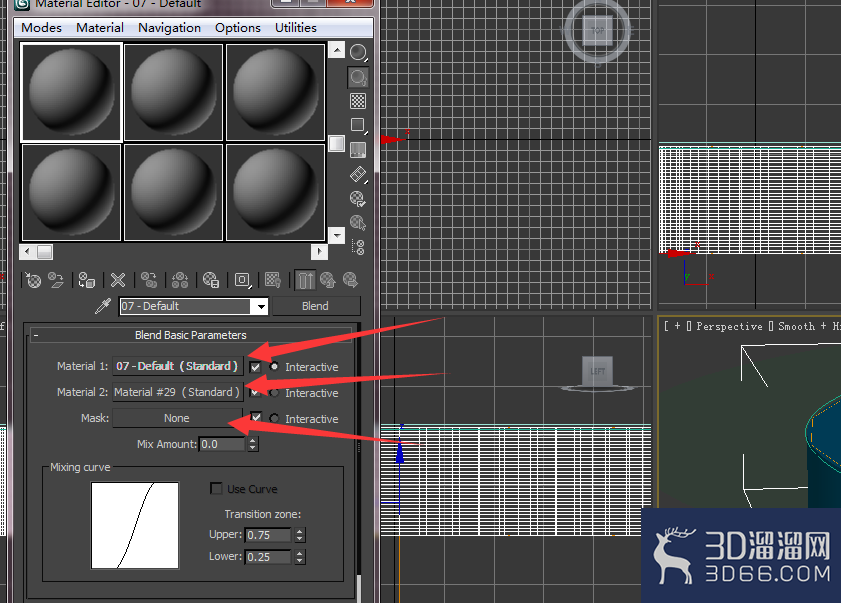
Task: Select Interactive radio for Material 2
Action: pos(274,393)
